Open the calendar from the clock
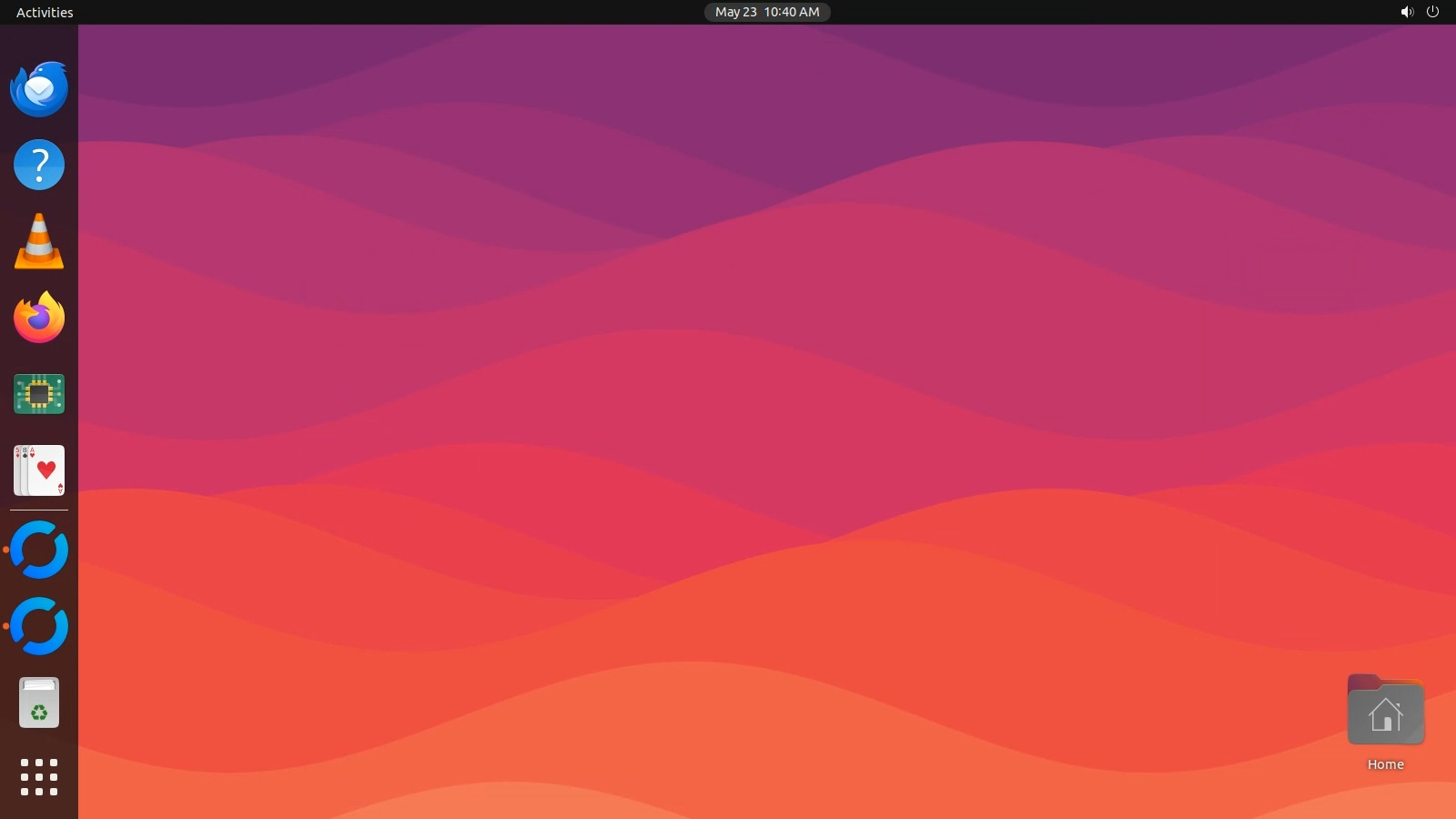The height and width of the screenshot is (819, 1456). point(767,12)
